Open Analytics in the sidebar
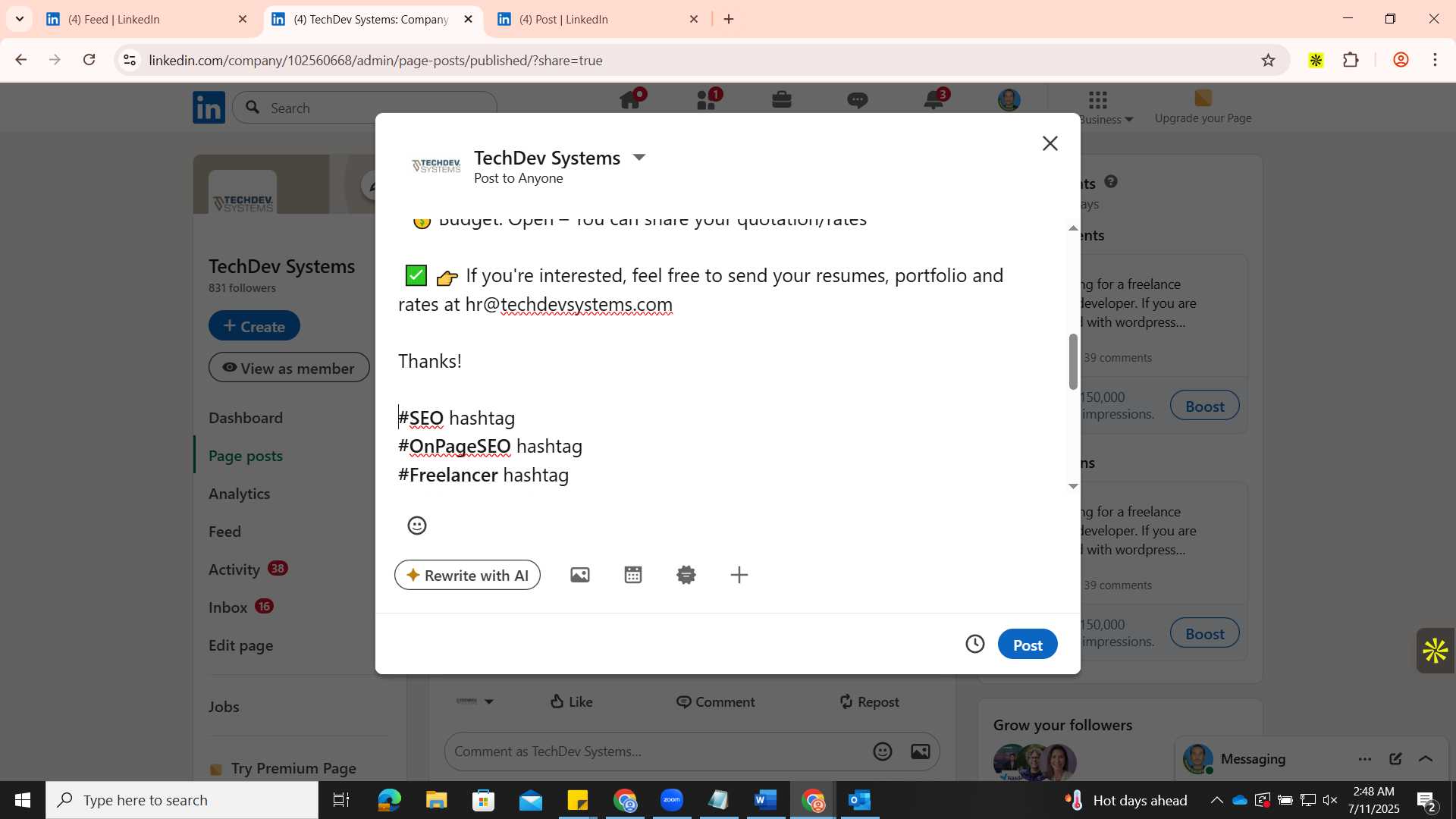 coord(240,494)
